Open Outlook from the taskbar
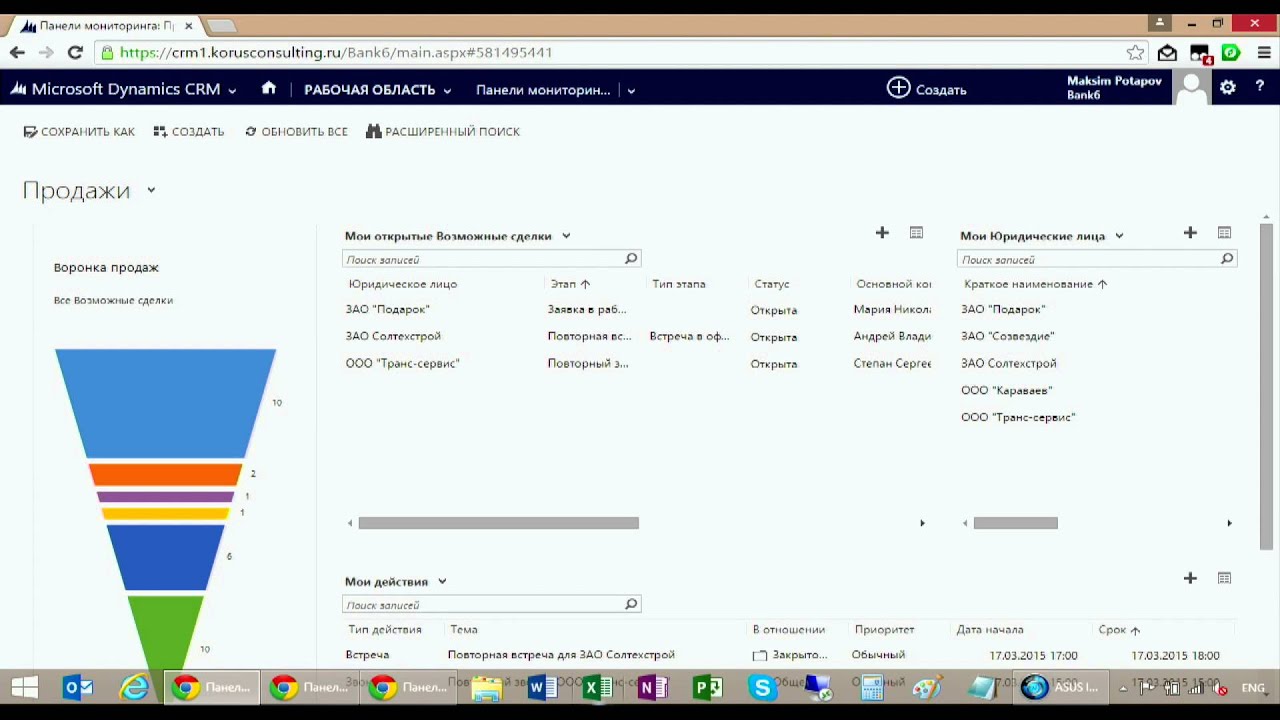1280x720 pixels. coord(78,688)
